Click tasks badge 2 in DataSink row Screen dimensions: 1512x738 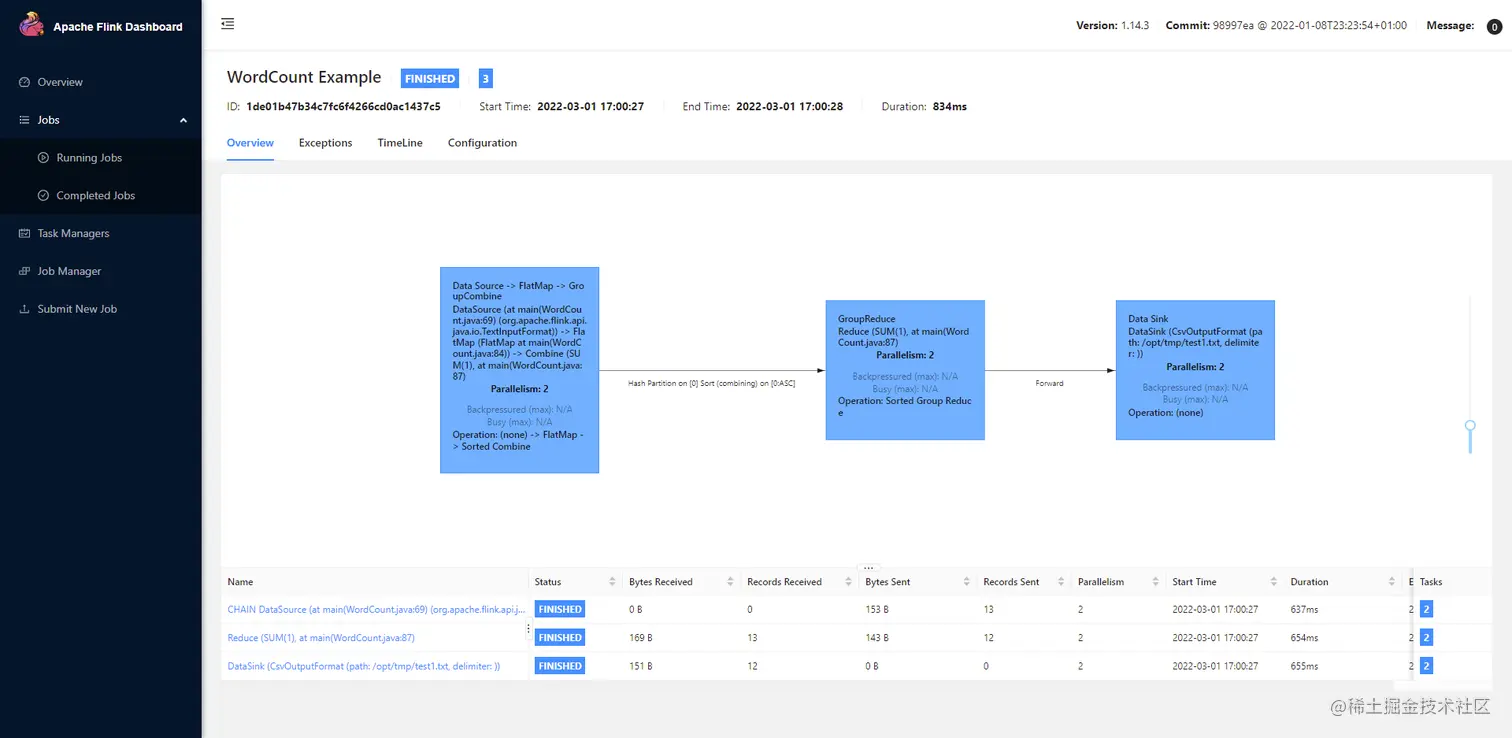click(1426, 666)
